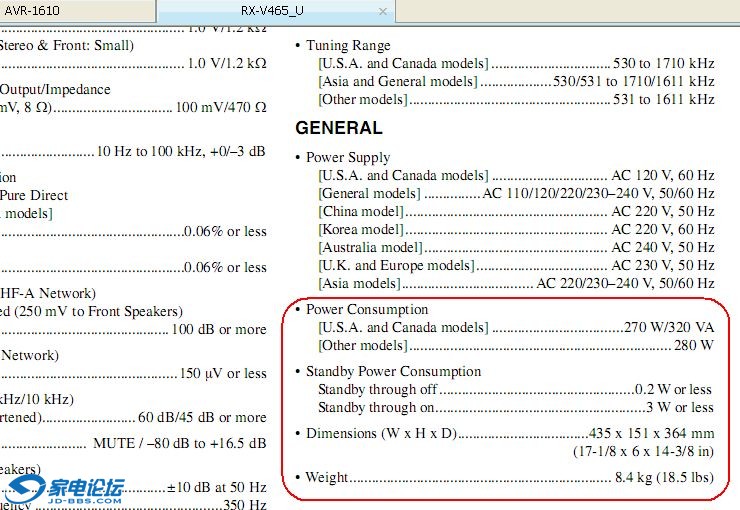Click the [U.K. and Europe models] label

pos(396,265)
